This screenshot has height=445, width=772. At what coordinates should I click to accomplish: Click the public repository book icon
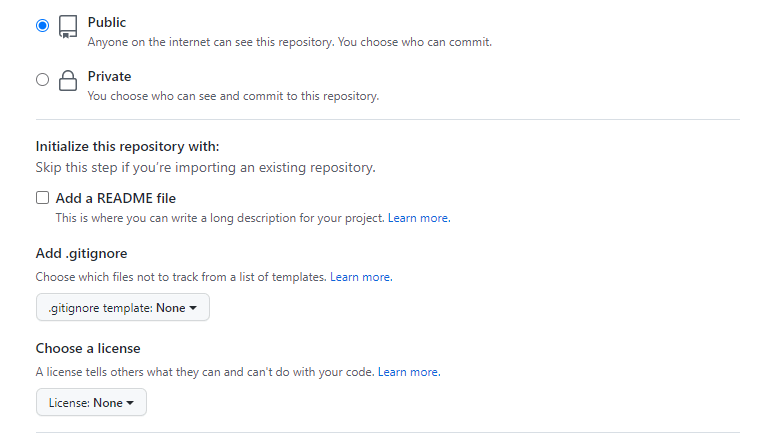pyautogui.click(x=68, y=27)
